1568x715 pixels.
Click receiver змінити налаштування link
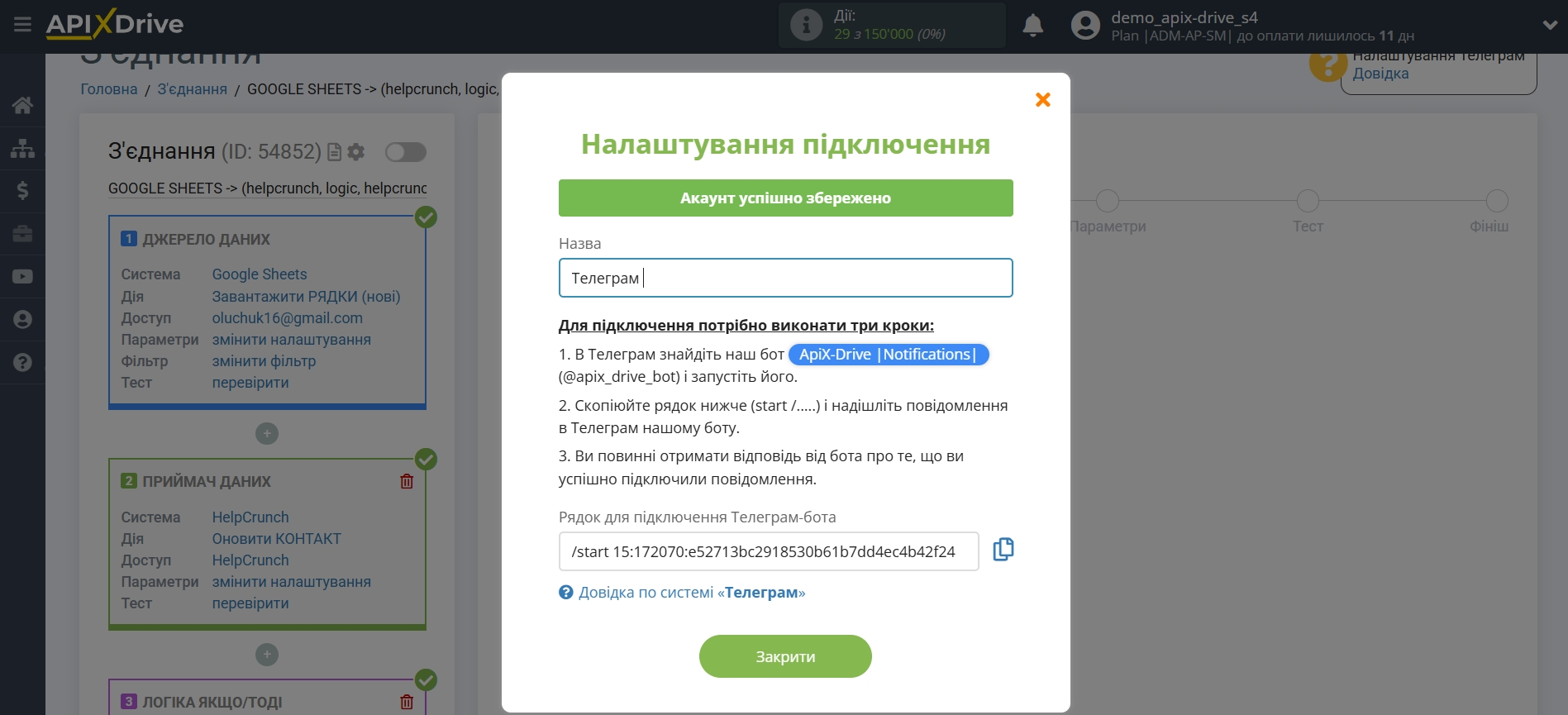click(291, 582)
